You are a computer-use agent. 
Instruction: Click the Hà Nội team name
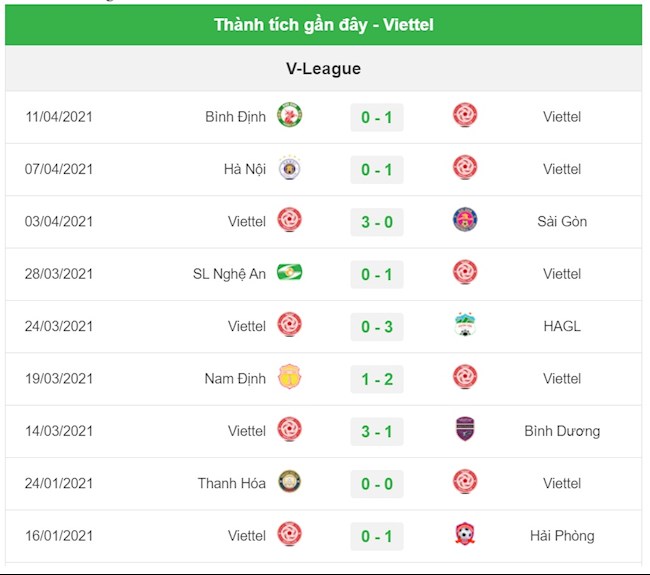click(x=245, y=169)
